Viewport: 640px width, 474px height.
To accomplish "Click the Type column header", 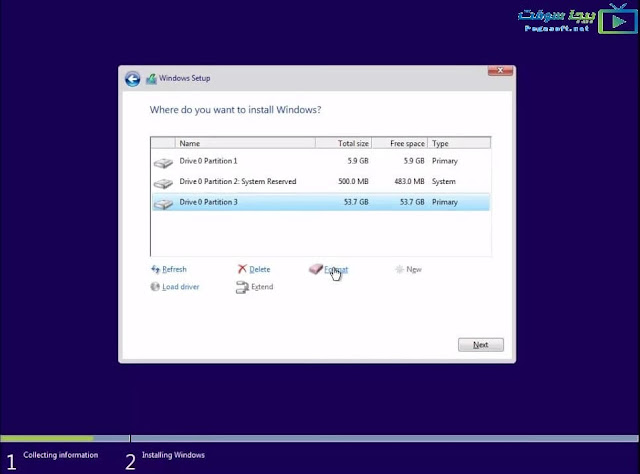I will coord(459,143).
